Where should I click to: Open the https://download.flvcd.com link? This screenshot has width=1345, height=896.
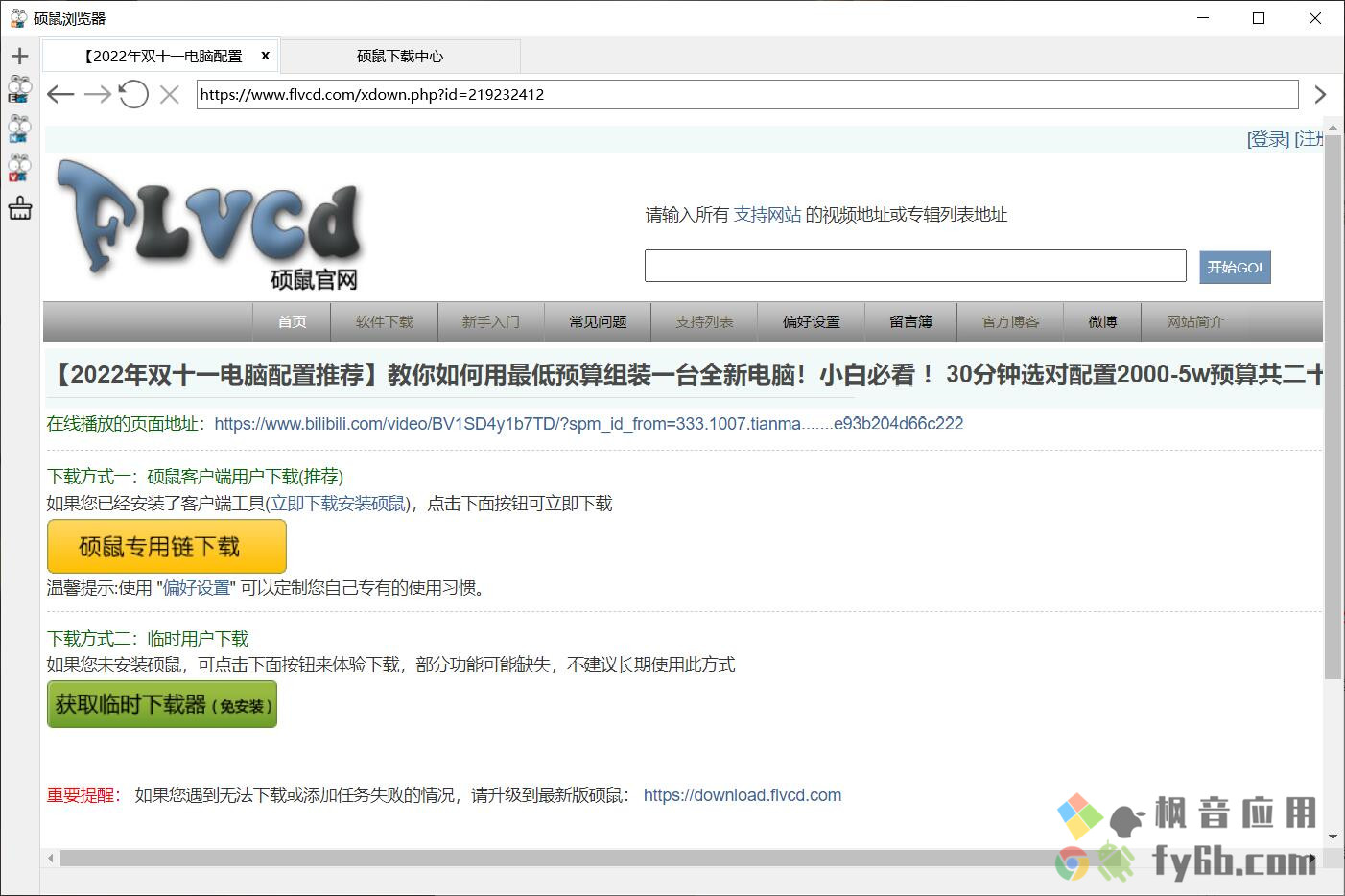coord(743,795)
